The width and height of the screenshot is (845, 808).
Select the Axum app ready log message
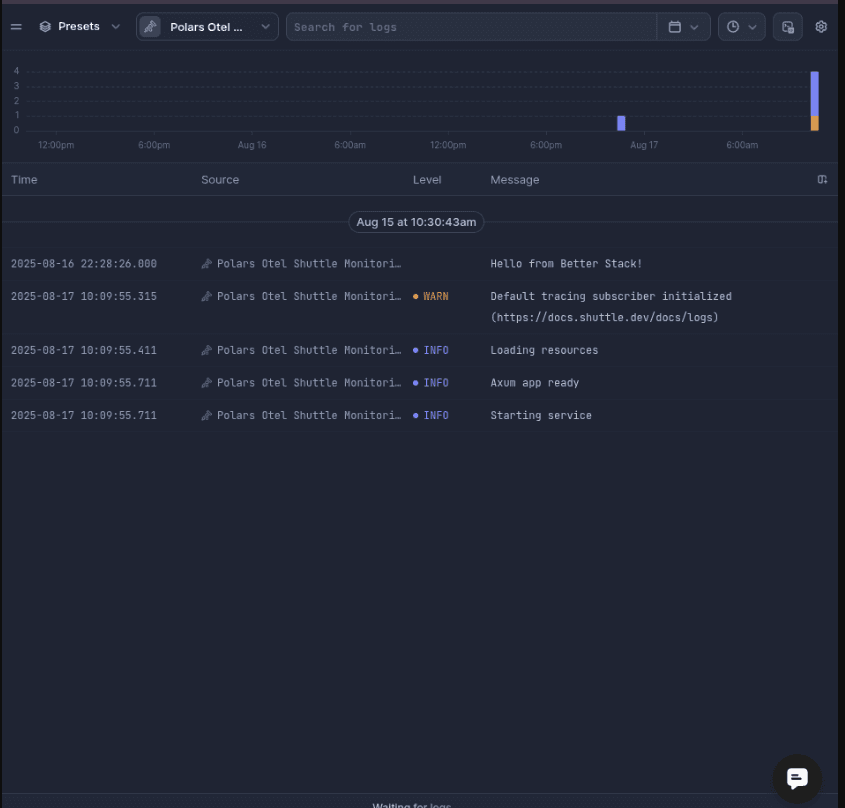(x=534, y=383)
